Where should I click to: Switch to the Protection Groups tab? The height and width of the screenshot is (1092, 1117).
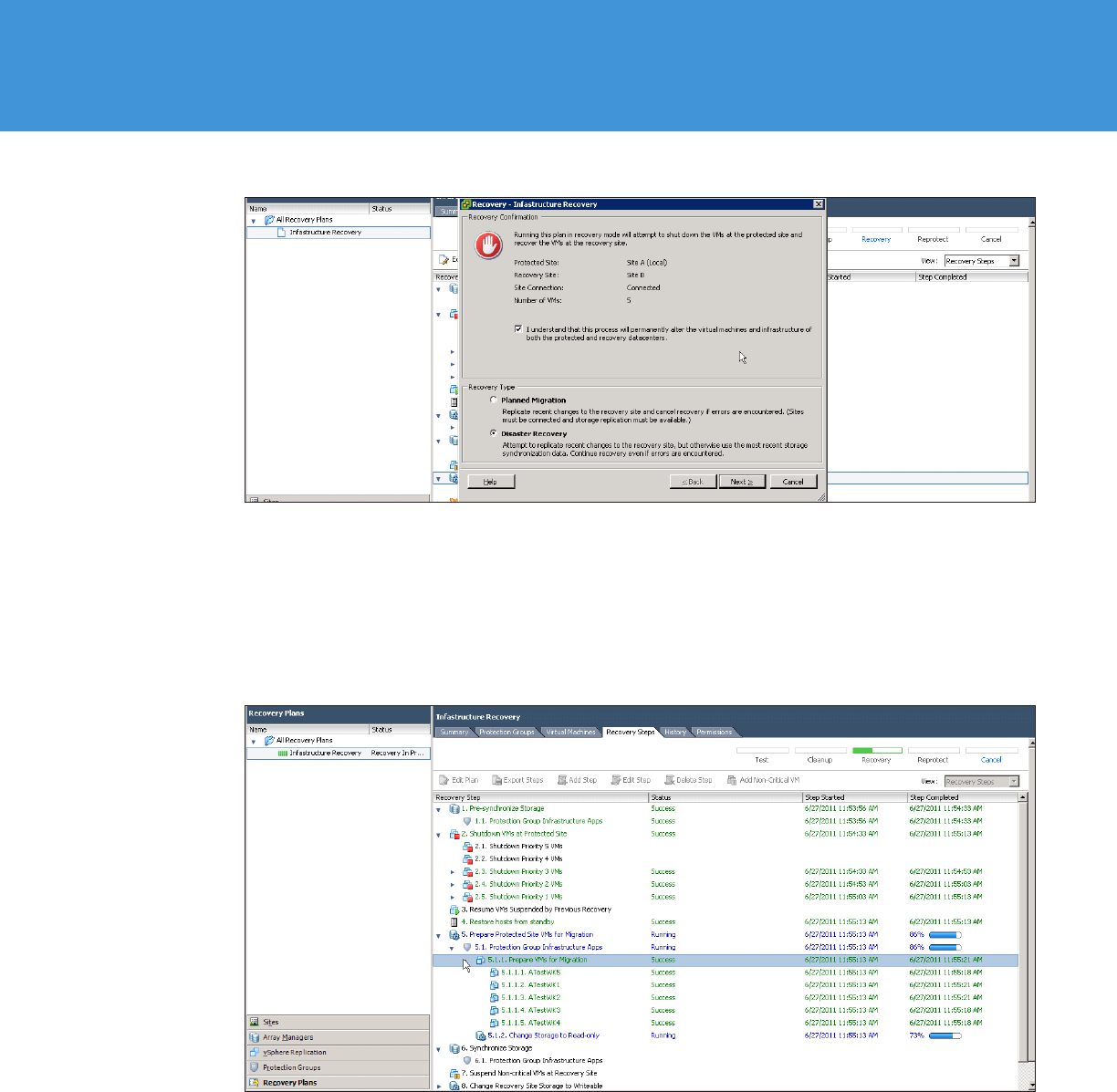[506, 732]
